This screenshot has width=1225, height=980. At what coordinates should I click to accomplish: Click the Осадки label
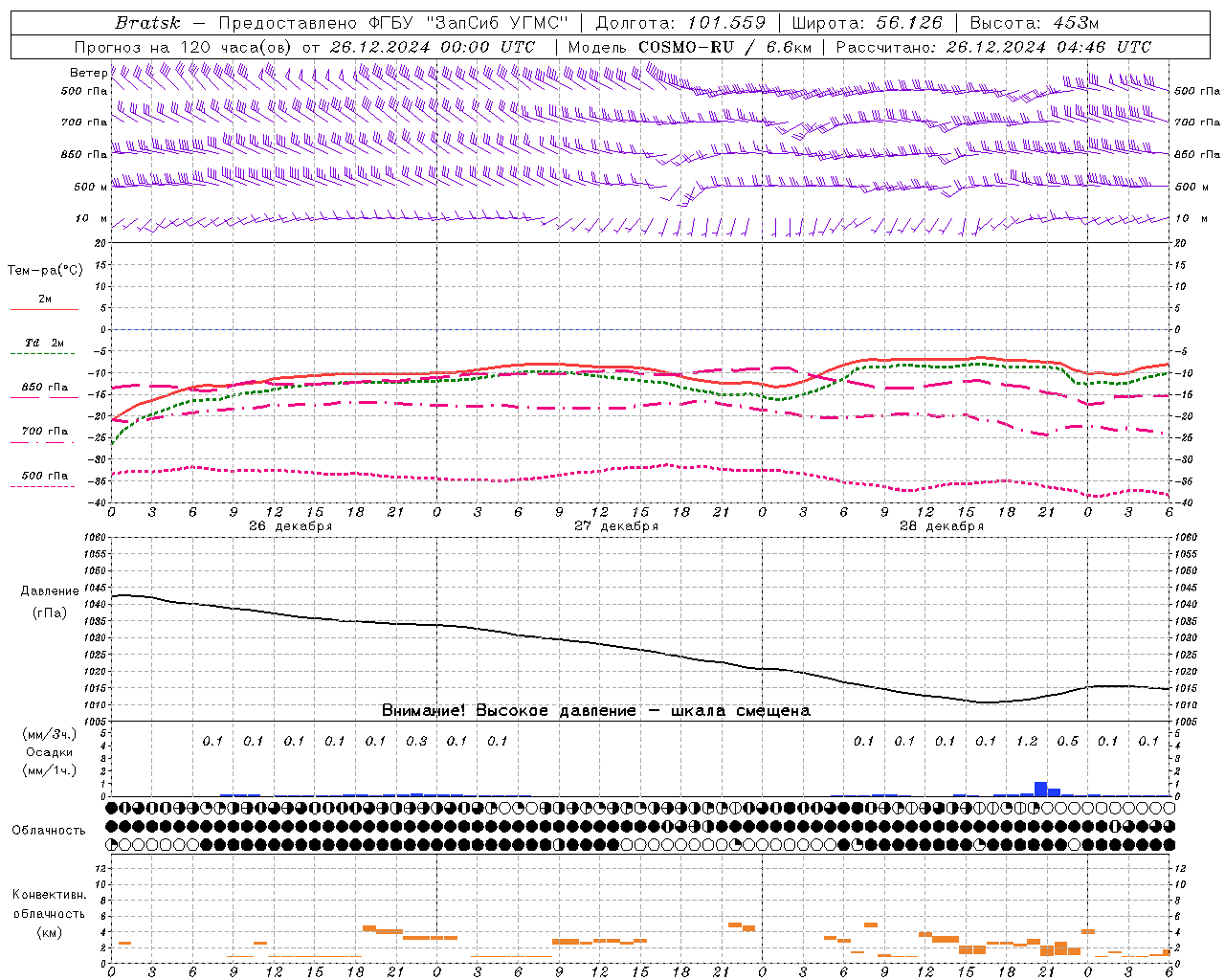pos(49,752)
